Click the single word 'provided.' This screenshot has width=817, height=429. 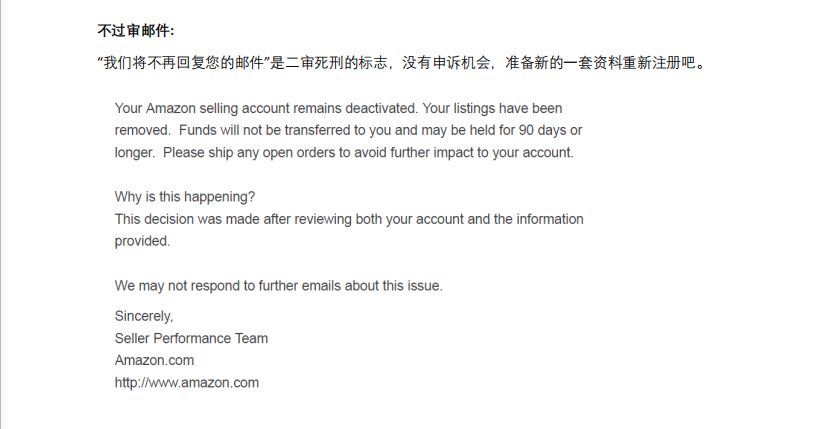(x=142, y=241)
